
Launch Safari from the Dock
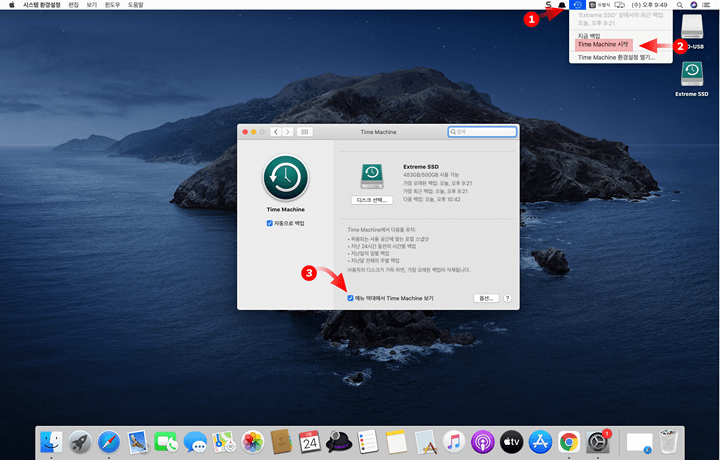coord(109,442)
